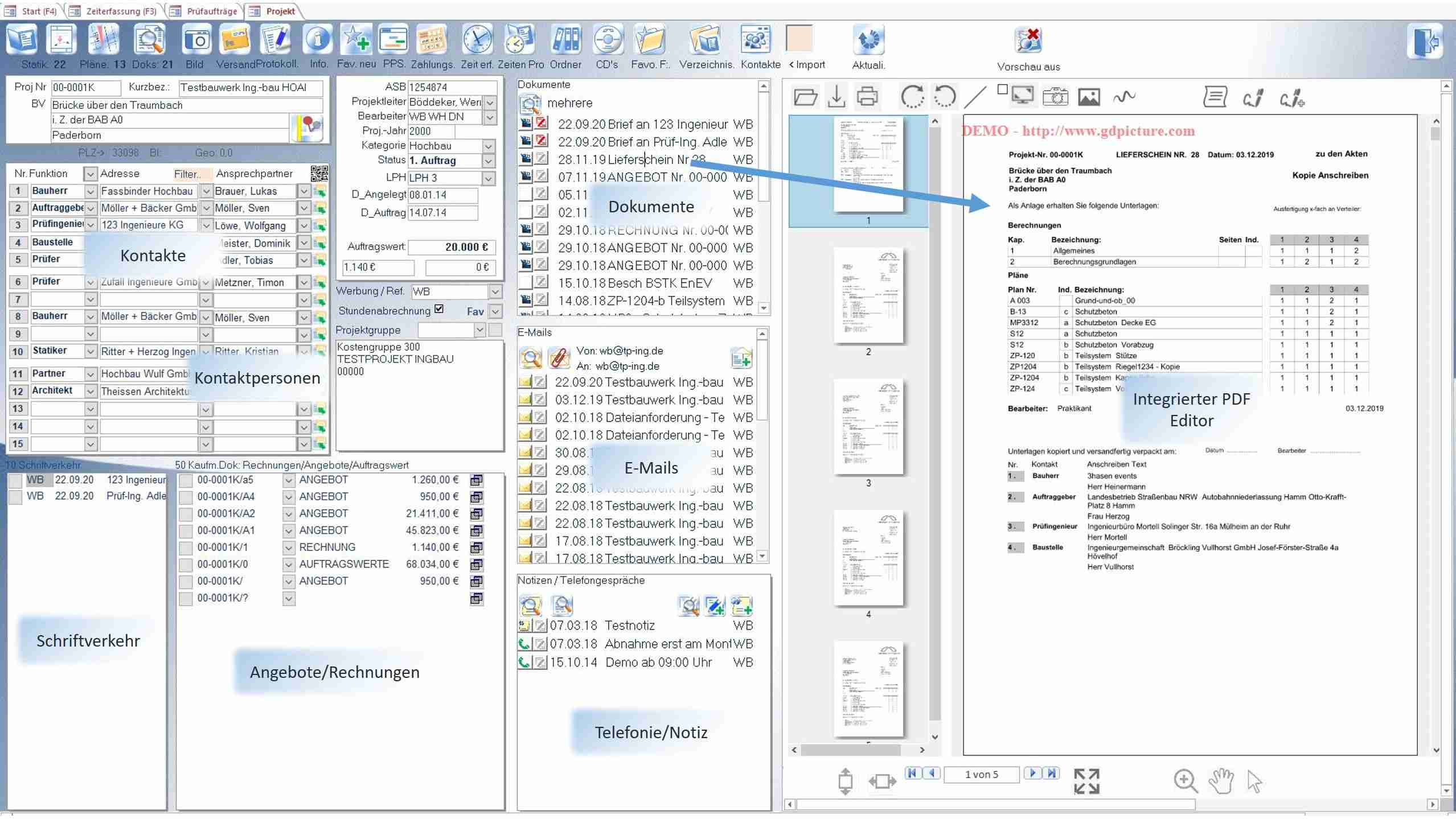Open file in PDF editor toolbar

tap(805, 97)
